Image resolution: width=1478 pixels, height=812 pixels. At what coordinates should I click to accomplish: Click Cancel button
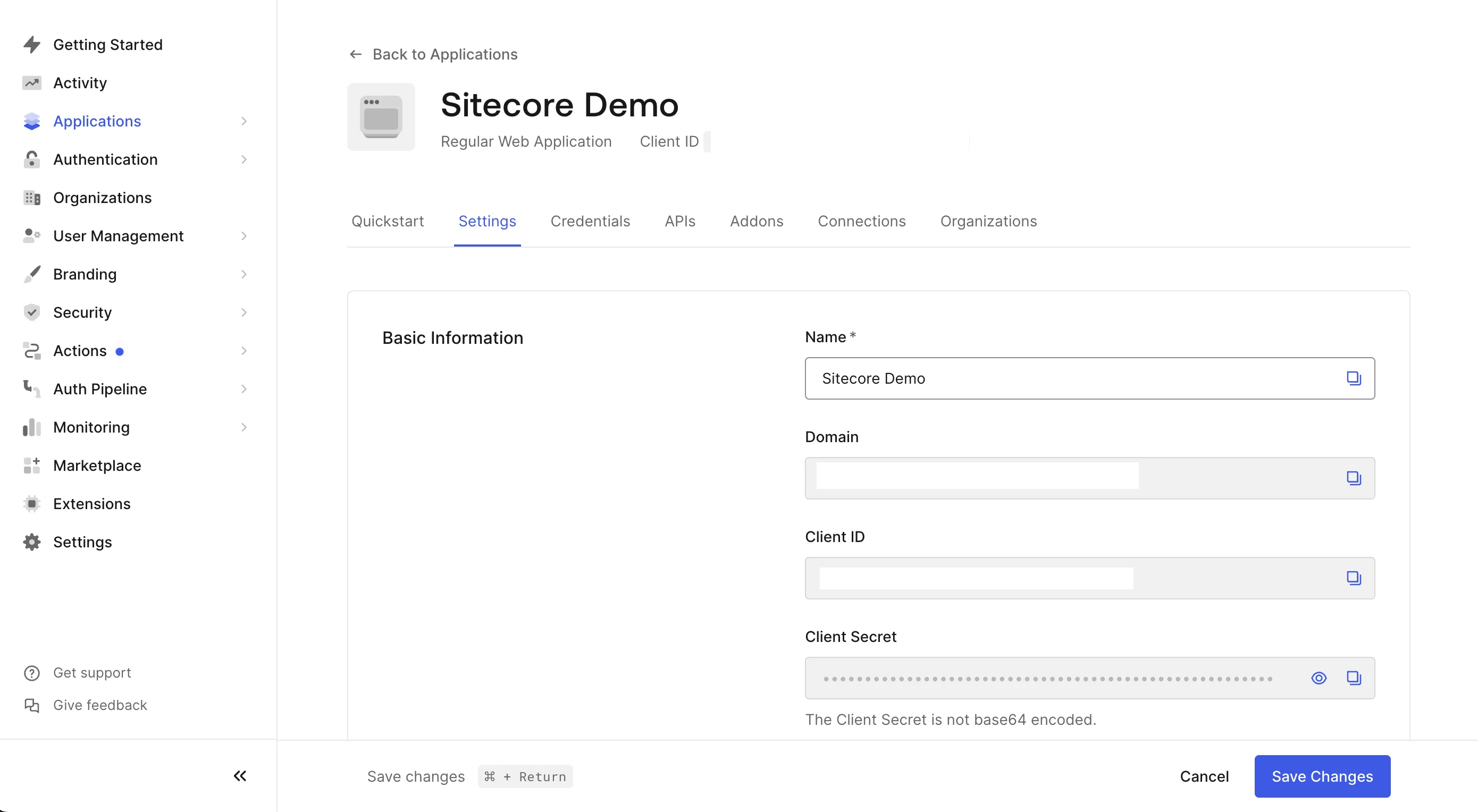pos(1204,776)
